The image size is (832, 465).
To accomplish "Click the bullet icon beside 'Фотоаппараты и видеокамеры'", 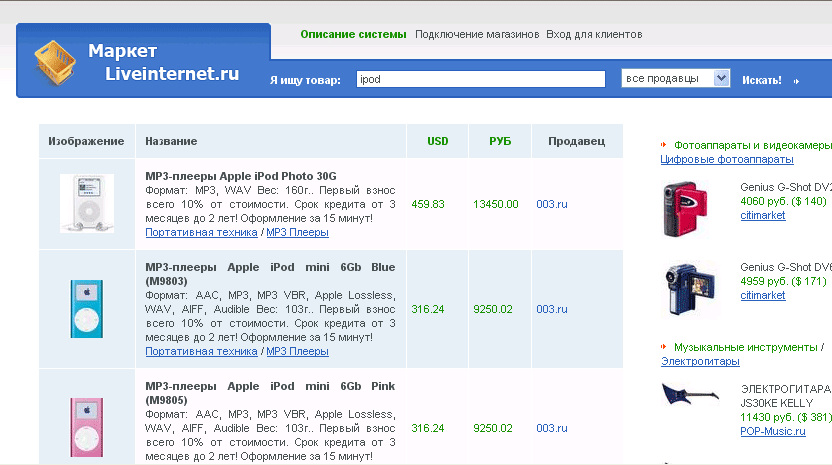I will [663, 145].
